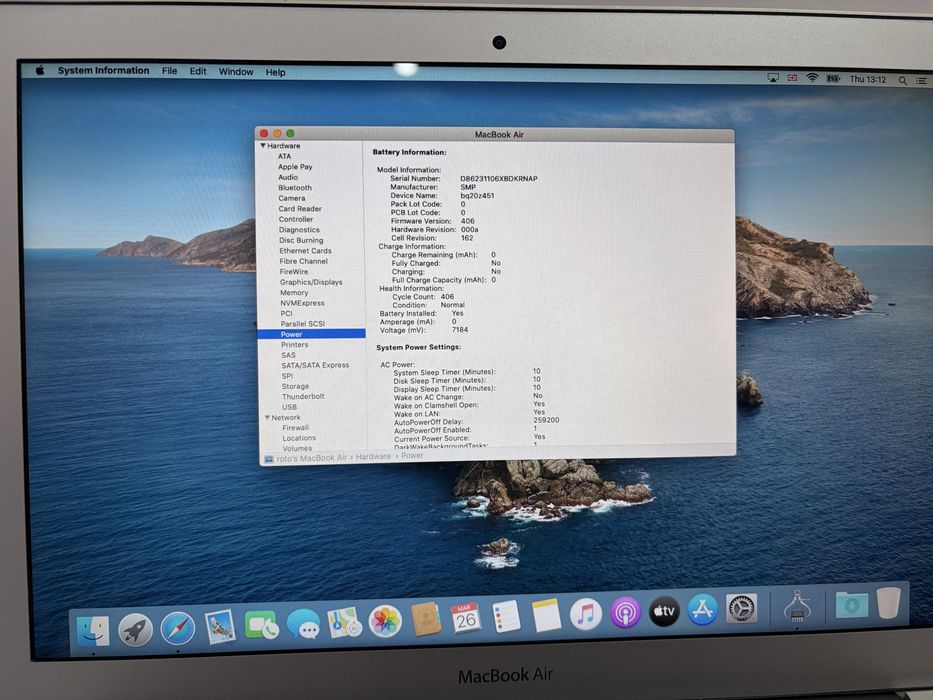The width and height of the screenshot is (933, 700).
Task: Click serial number D86231106XBDKRNAP value
Action: tap(499, 179)
